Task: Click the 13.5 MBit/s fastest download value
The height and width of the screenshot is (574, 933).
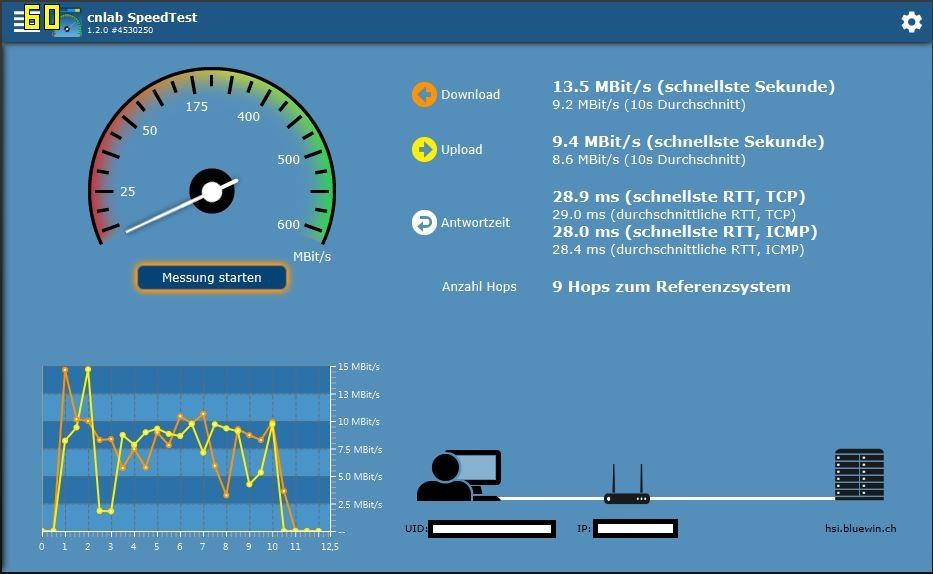Action: pyautogui.click(x=693, y=87)
